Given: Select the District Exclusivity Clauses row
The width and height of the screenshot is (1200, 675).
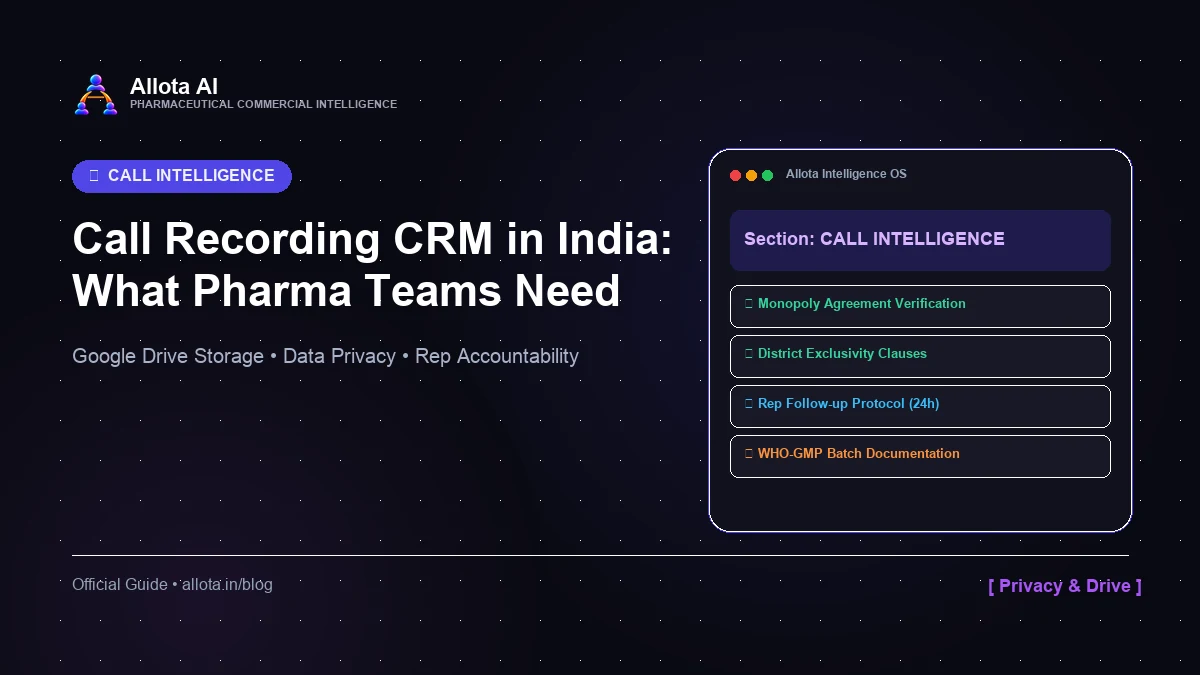Looking at the screenshot, I should [x=920, y=356].
